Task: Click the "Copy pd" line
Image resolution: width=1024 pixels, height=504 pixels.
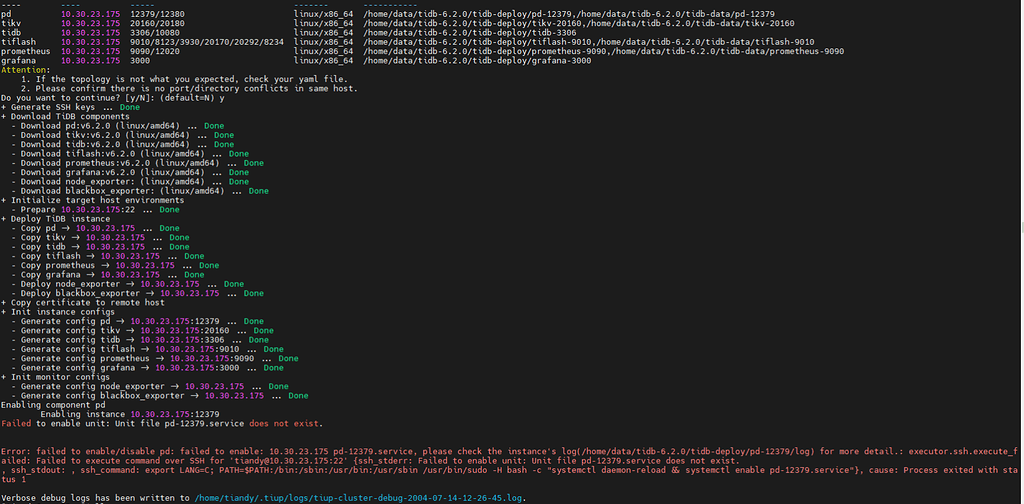Action: point(95,228)
